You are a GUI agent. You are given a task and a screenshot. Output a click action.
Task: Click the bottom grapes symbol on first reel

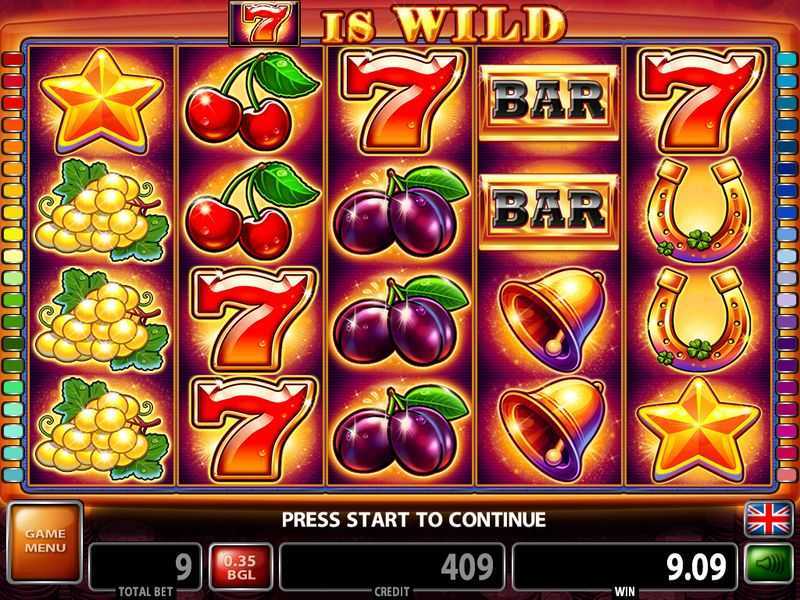click(x=102, y=430)
